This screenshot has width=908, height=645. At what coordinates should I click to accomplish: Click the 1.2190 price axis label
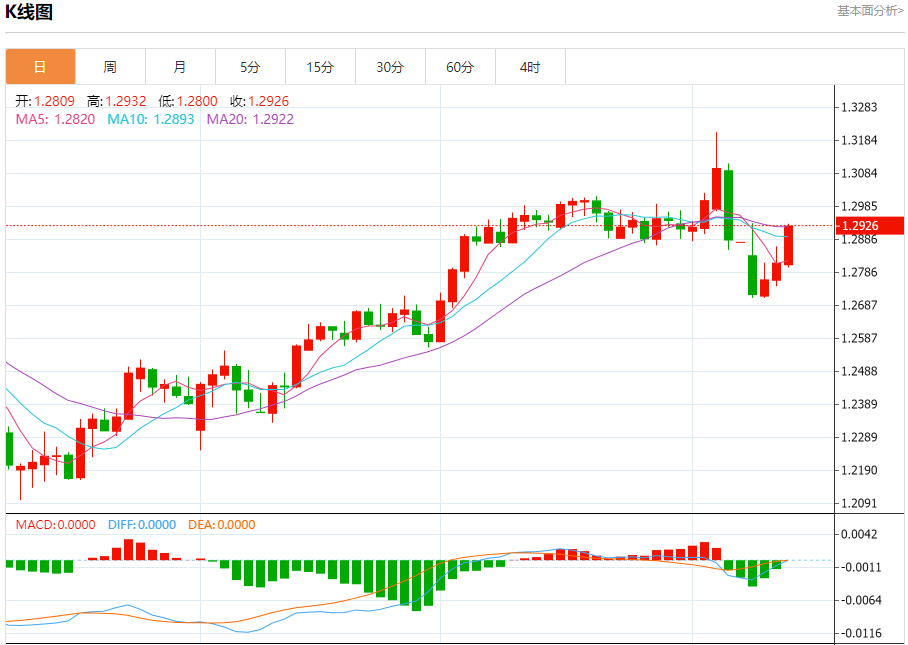pos(859,470)
